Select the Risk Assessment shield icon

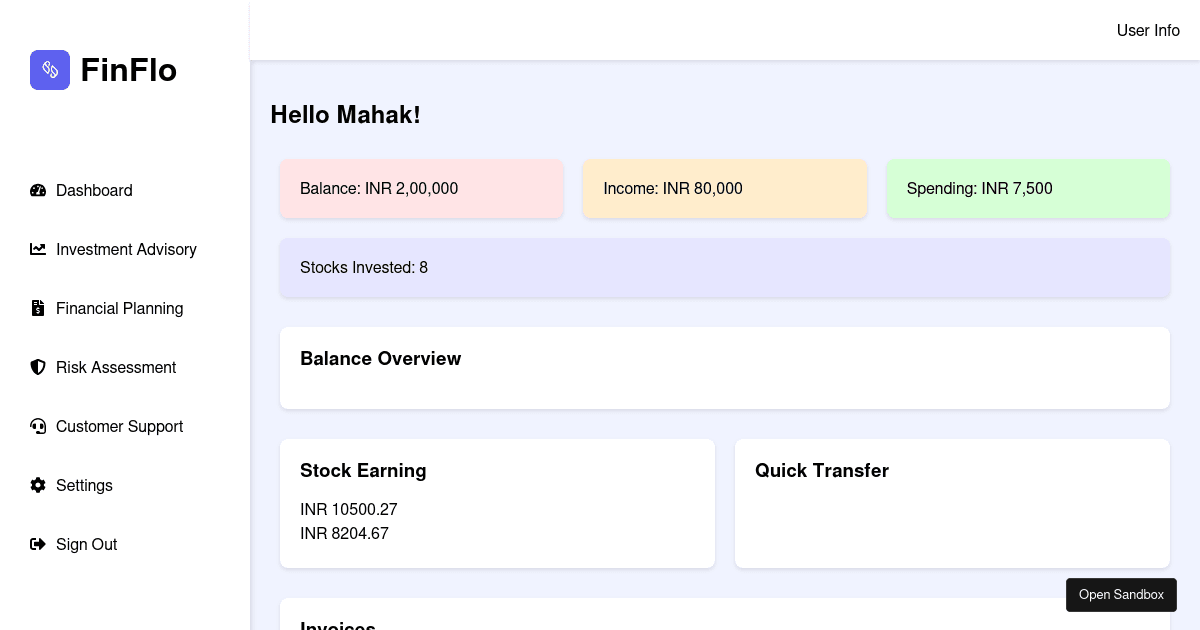pyautogui.click(x=38, y=367)
